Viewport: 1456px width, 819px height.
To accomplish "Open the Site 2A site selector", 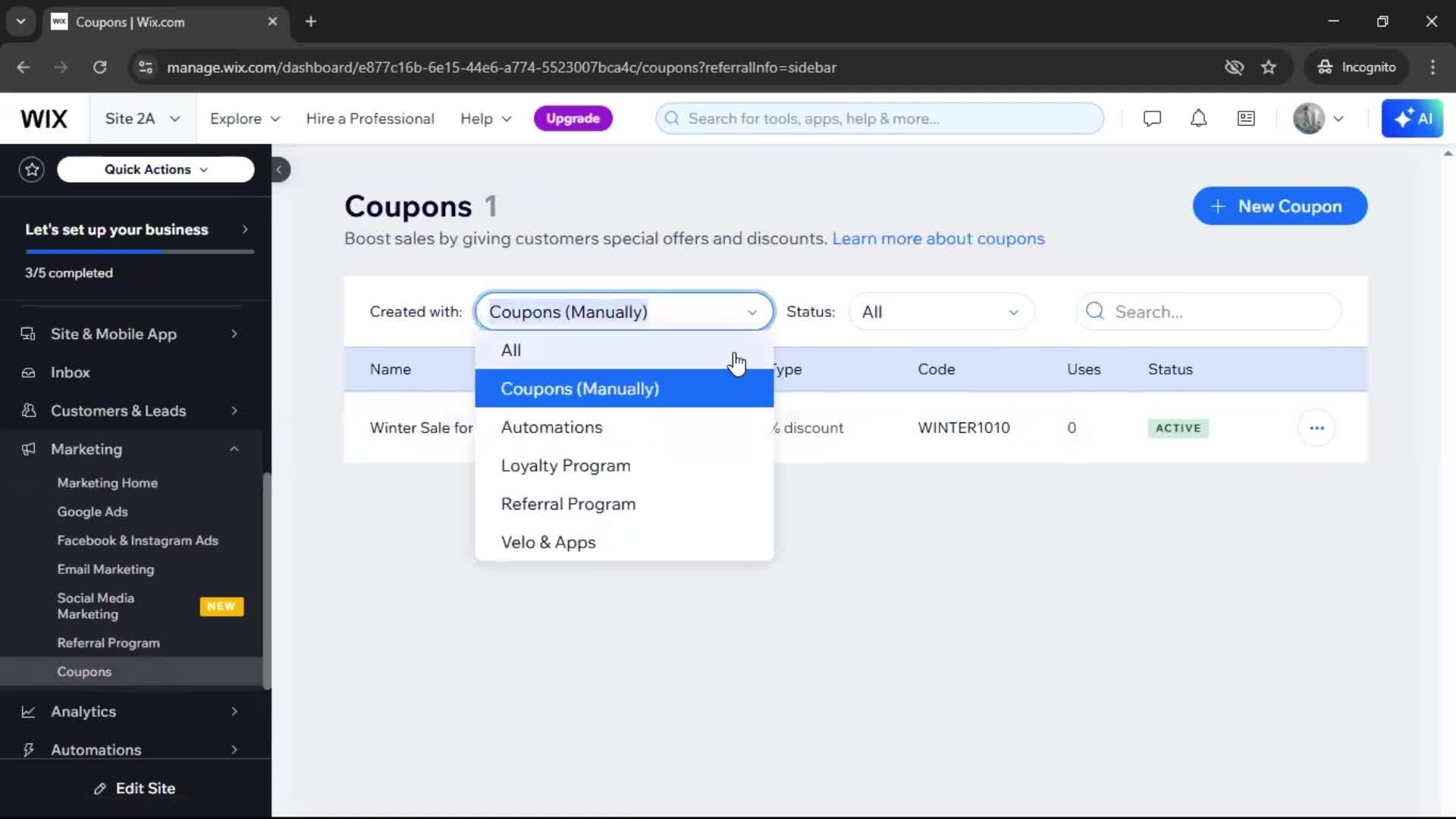I will tap(143, 118).
